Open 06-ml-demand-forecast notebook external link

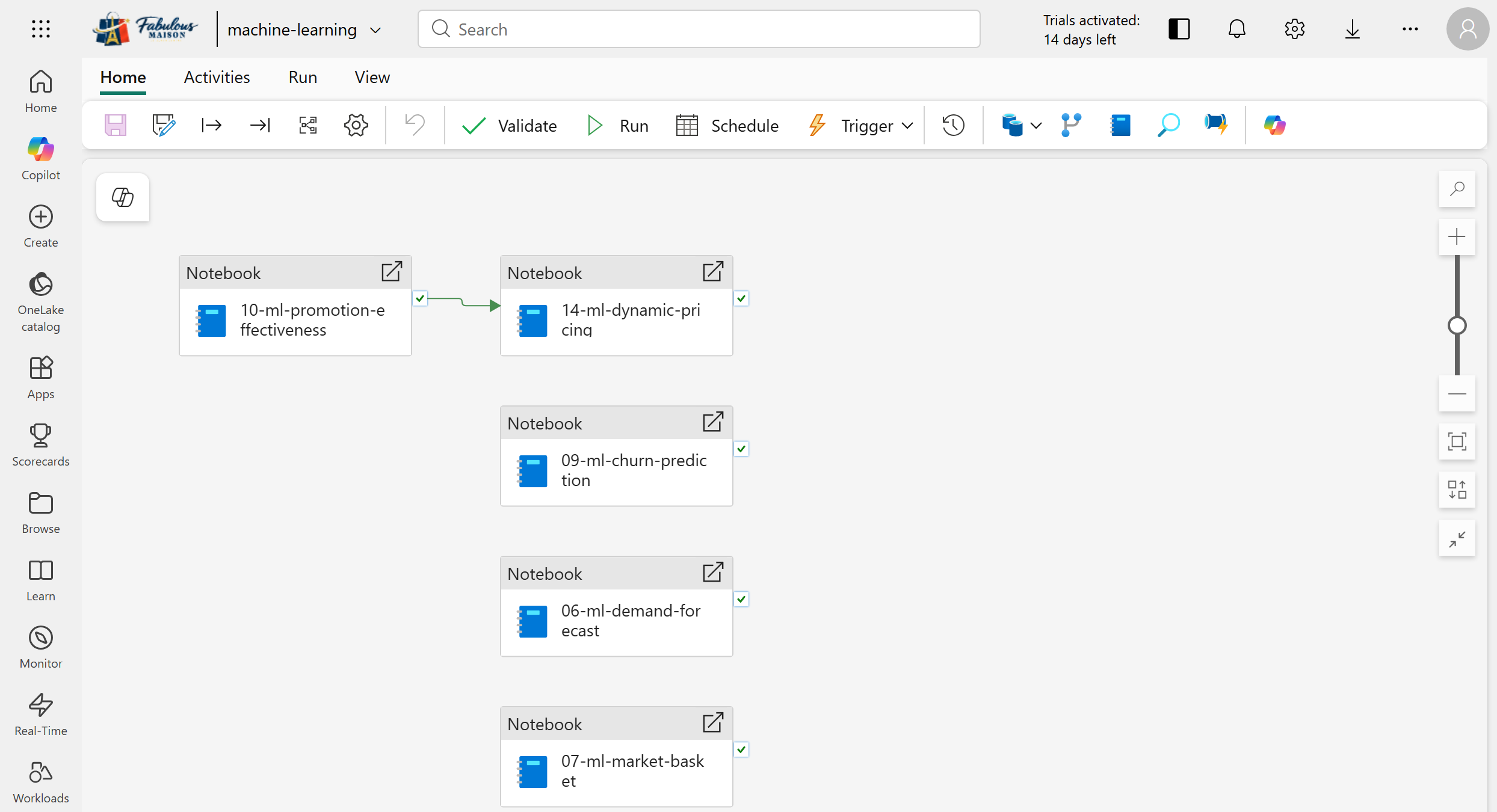point(713,573)
